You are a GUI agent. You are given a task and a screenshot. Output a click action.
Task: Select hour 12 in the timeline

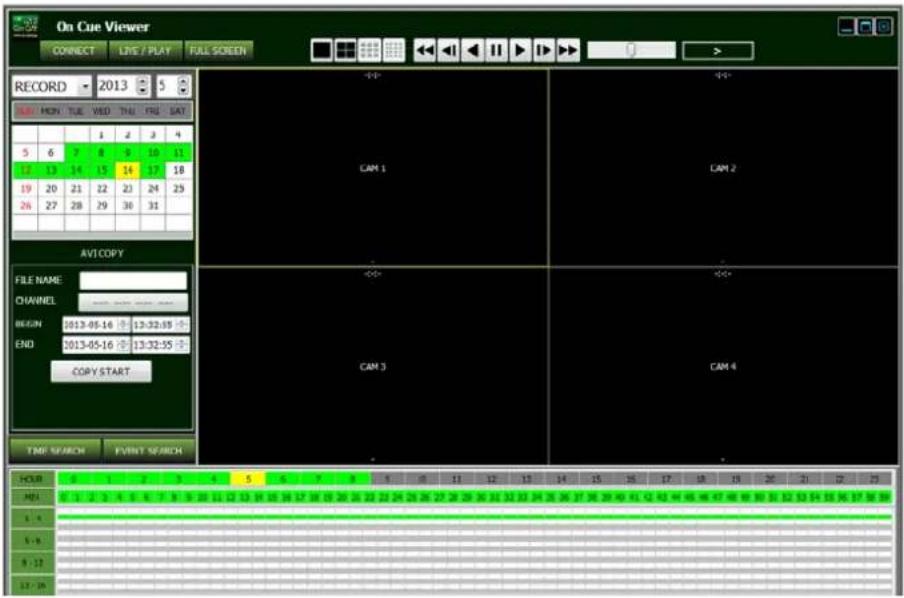coord(492,479)
